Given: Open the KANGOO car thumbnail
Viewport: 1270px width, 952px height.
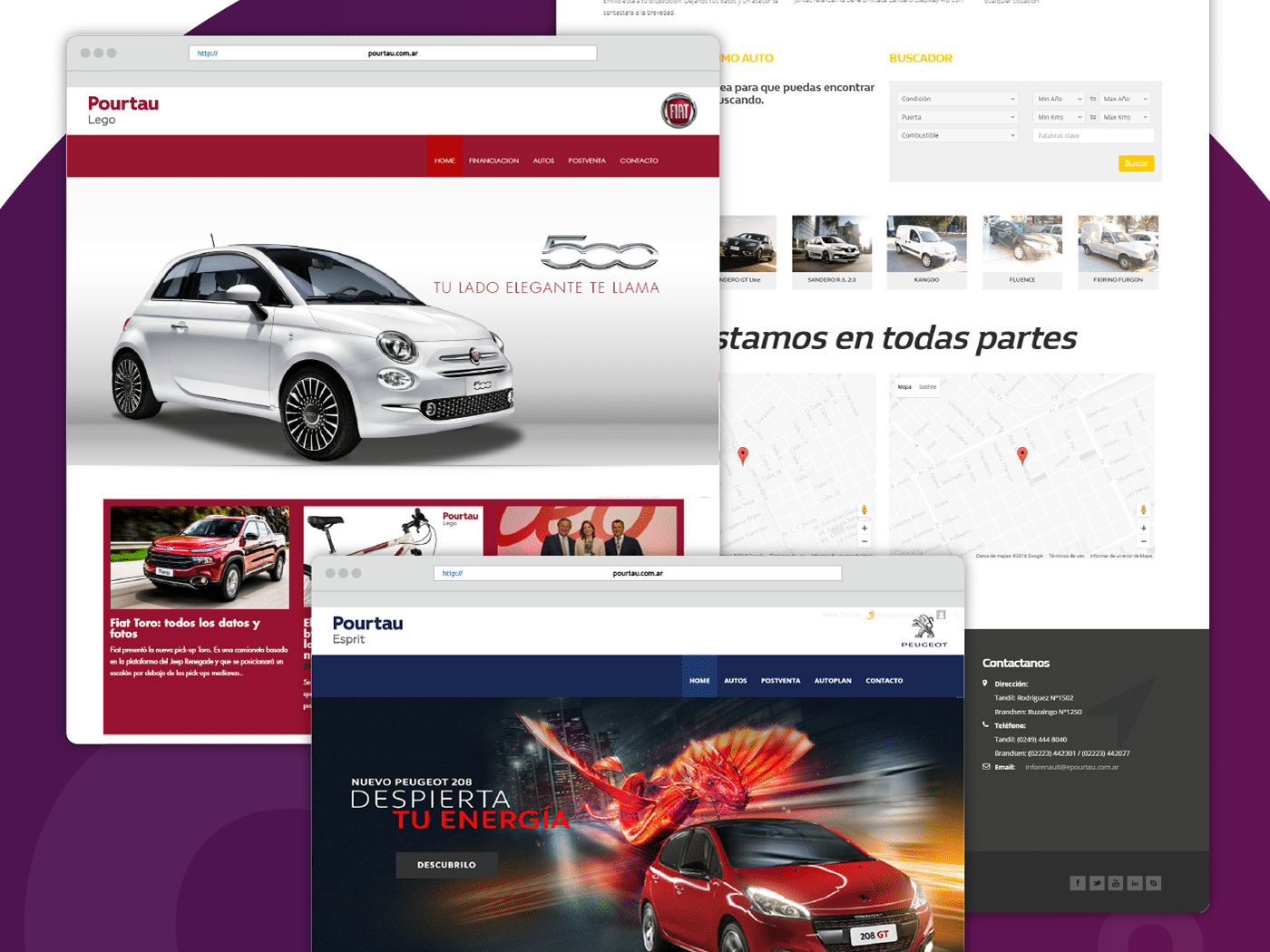Looking at the screenshot, I should tap(926, 252).
